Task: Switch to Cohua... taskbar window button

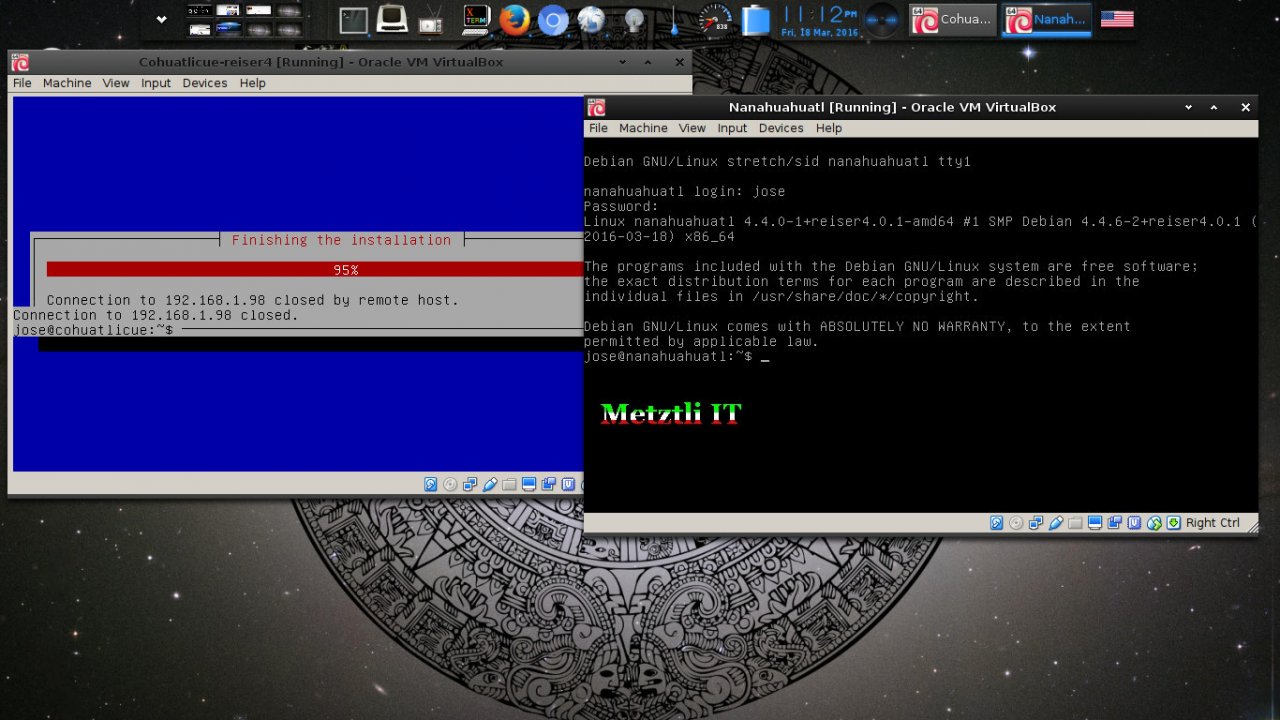Action: (x=952, y=19)
